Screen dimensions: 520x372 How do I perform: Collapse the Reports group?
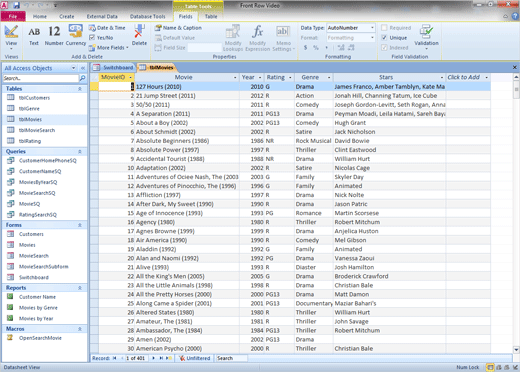[80, 288]
